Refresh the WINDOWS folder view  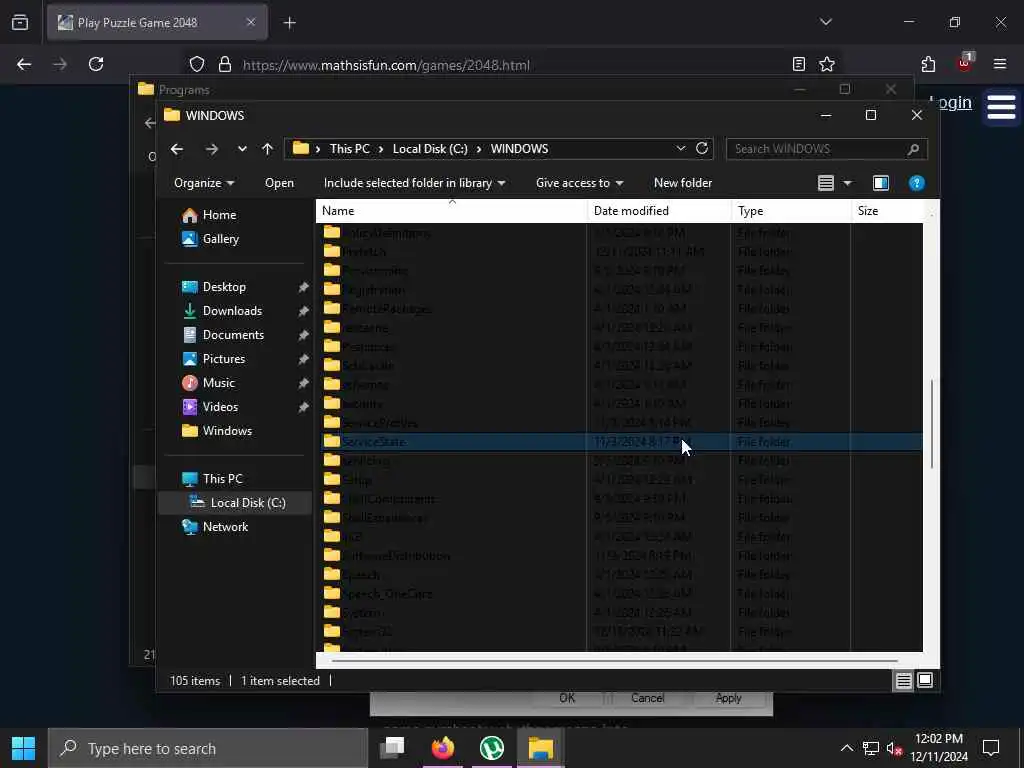(702, 148)
